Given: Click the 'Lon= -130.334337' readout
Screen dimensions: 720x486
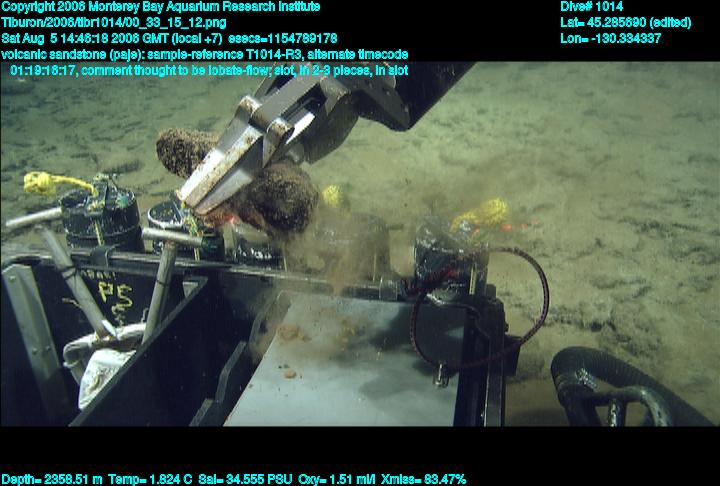Looking at the screenshot, I should (610, 39).
